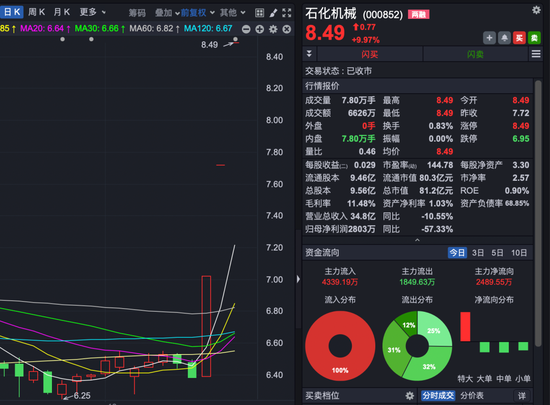
Task: Click the right panel vertical scrollbar
Action: (538, 214)
